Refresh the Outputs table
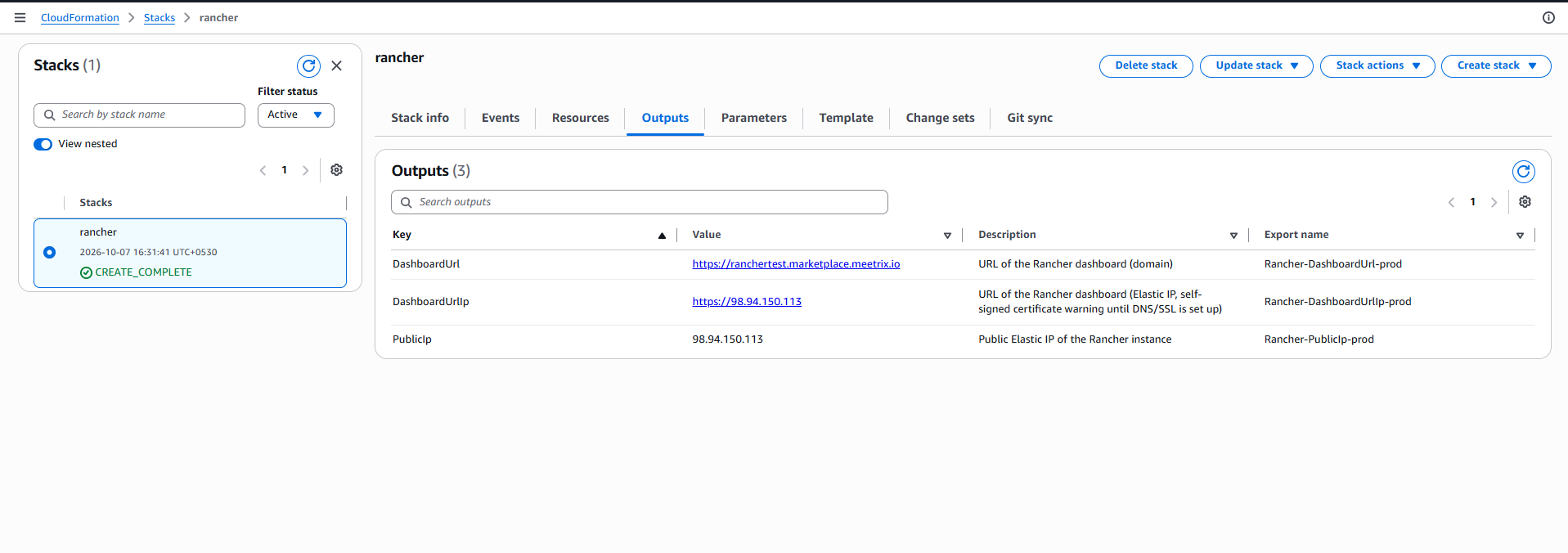This screenshot has width=1568, height=553. (x=1523, y=172)
